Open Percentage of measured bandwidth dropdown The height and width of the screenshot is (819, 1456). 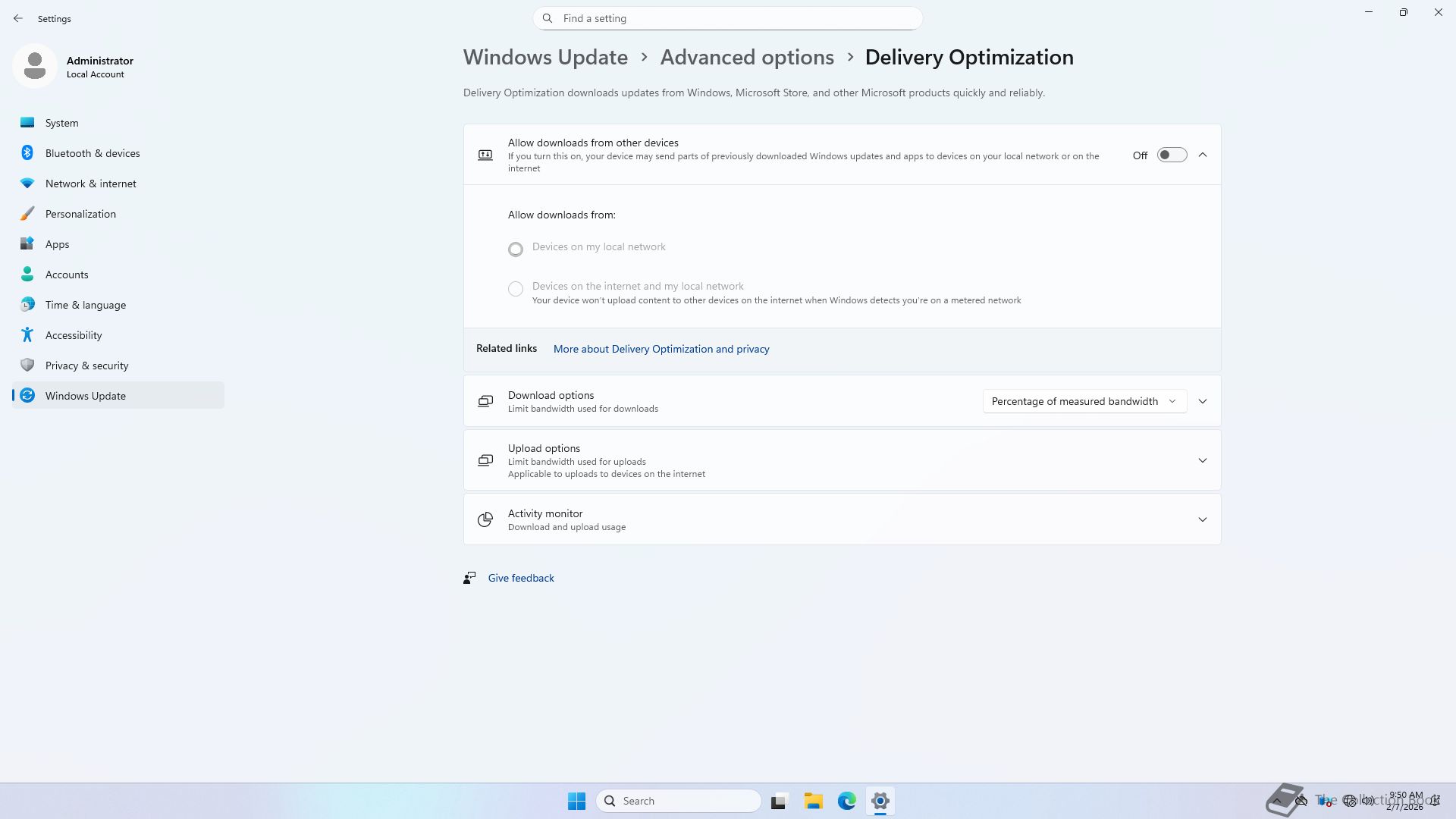(x=1084, y=401)
